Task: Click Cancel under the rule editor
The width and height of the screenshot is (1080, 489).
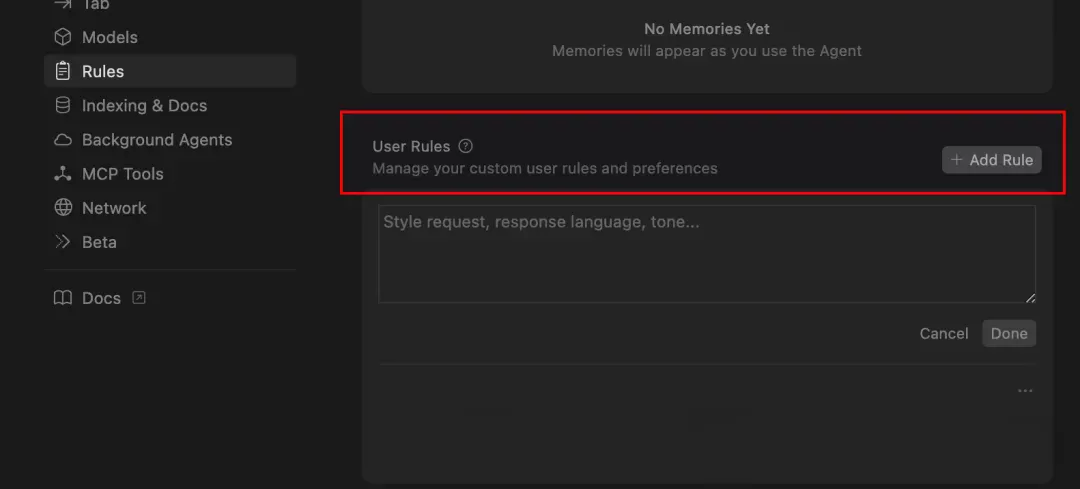Action: [x=944, y=333]
